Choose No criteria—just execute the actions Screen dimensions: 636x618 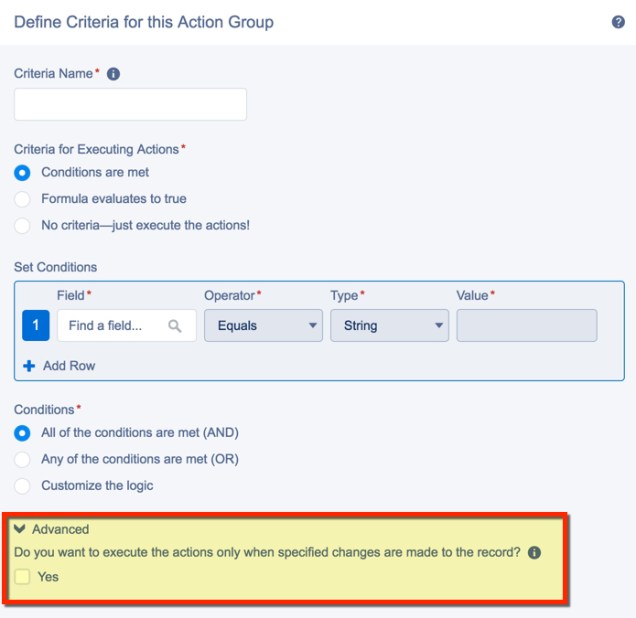point(23,225)
